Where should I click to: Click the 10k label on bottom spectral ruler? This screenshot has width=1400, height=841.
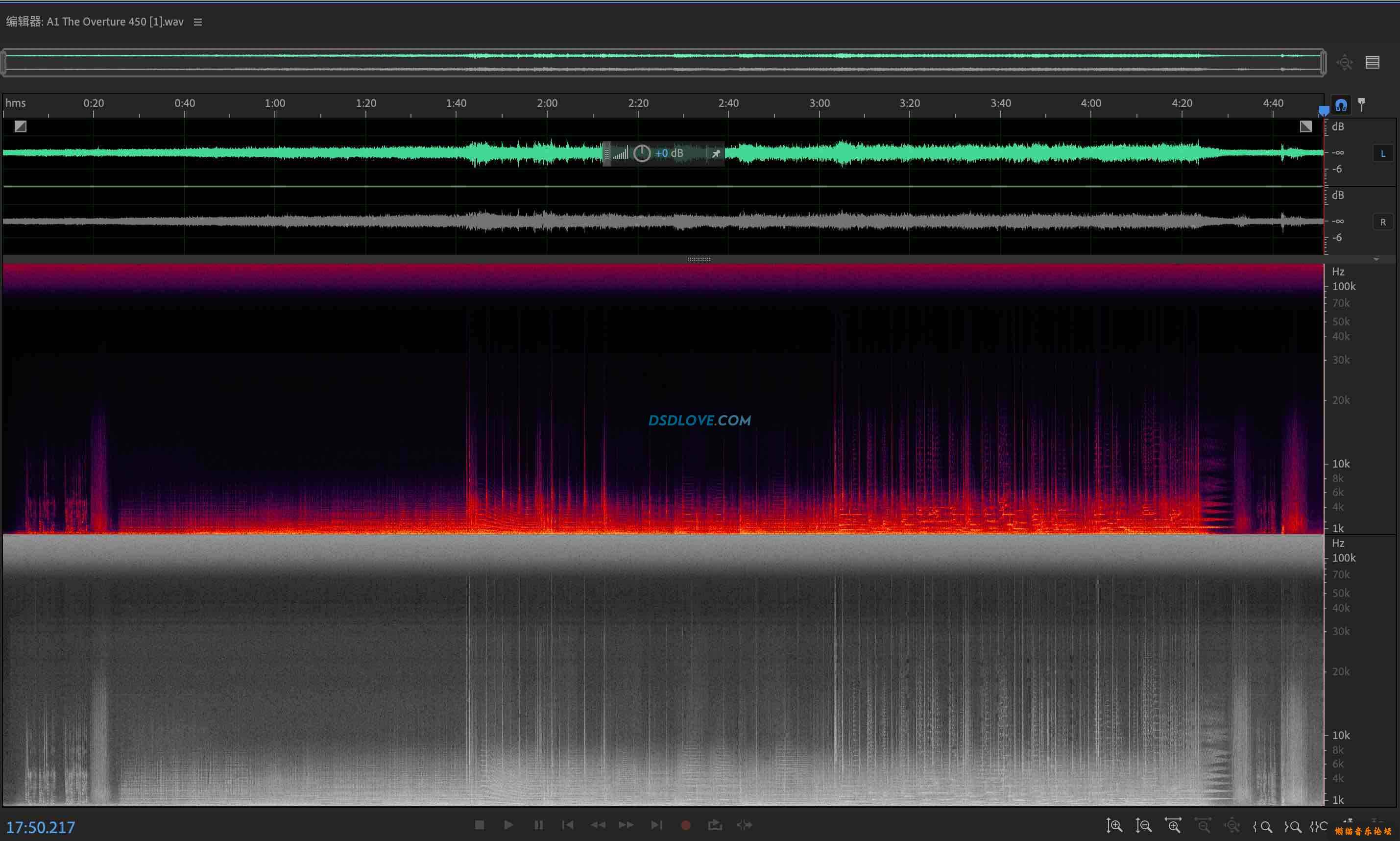tap(1341, 735)
